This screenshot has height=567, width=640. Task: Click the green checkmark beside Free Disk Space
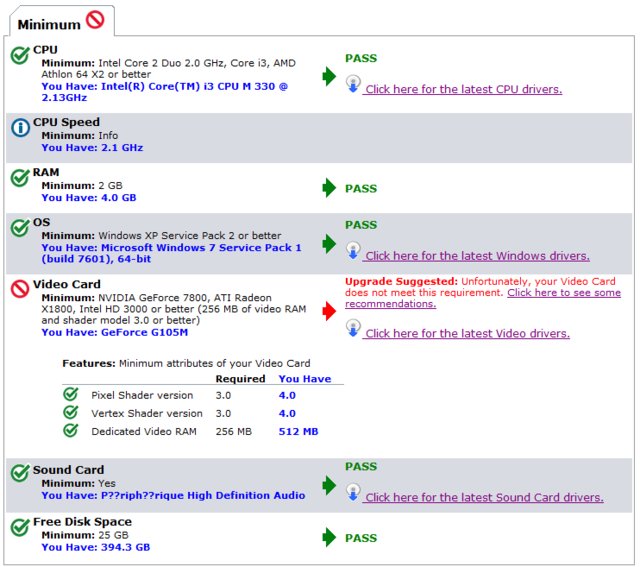[x=19, y=527]
